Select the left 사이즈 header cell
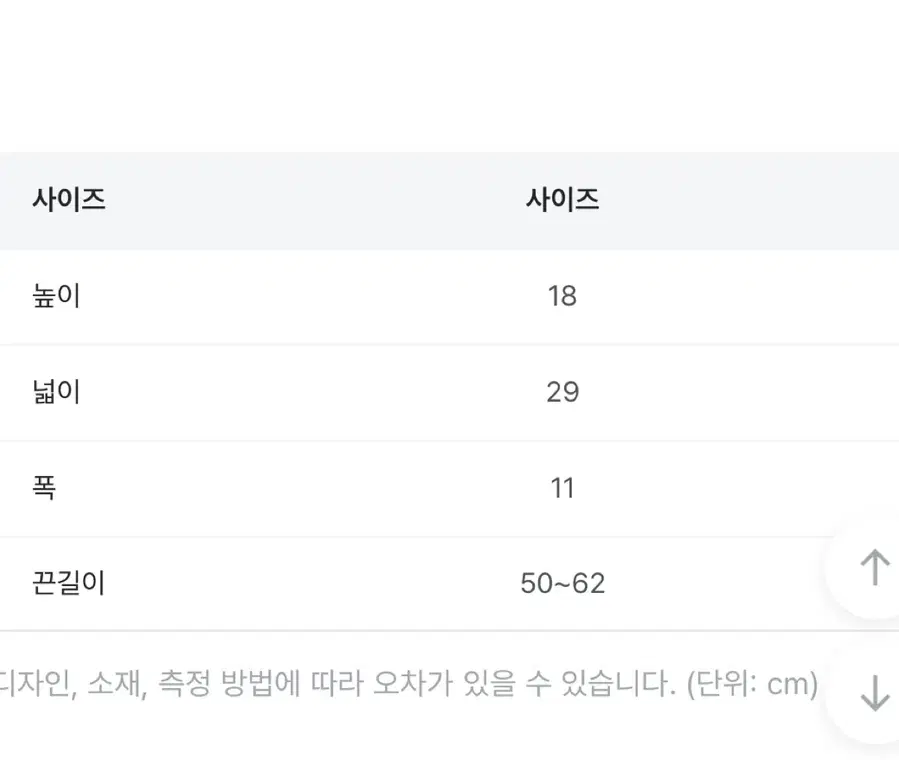This screenshot has width=899, height=760. pyautogui.click(x=69, y=200)
